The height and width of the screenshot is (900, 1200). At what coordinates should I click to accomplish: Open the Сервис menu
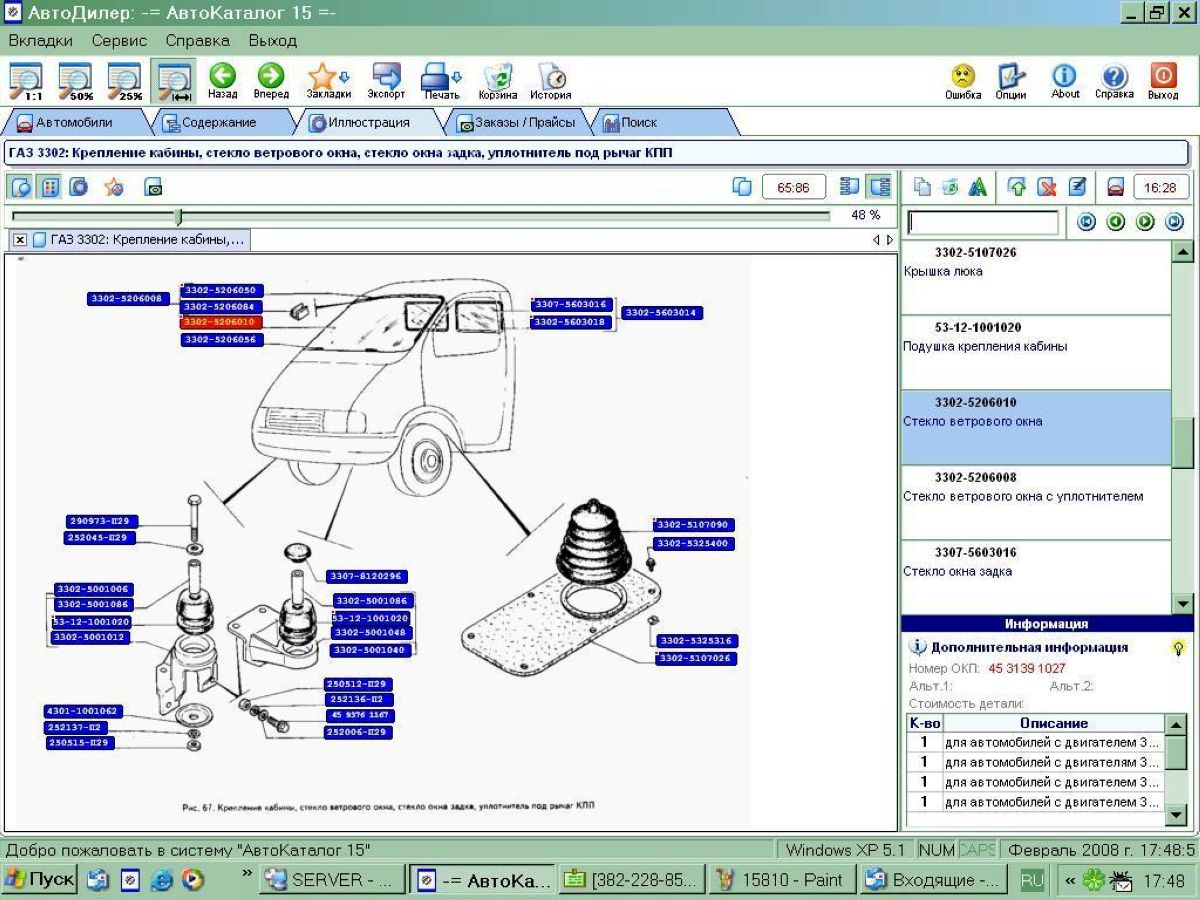(x=119, y=41)
